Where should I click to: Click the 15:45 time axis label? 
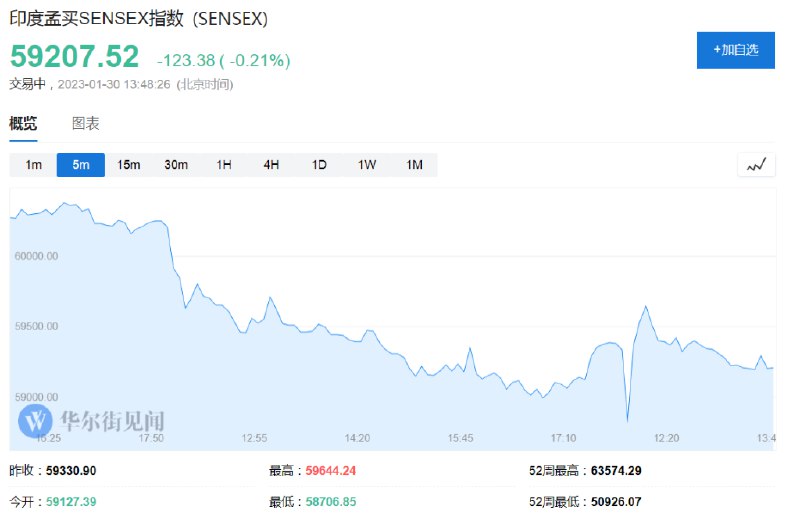460,438
